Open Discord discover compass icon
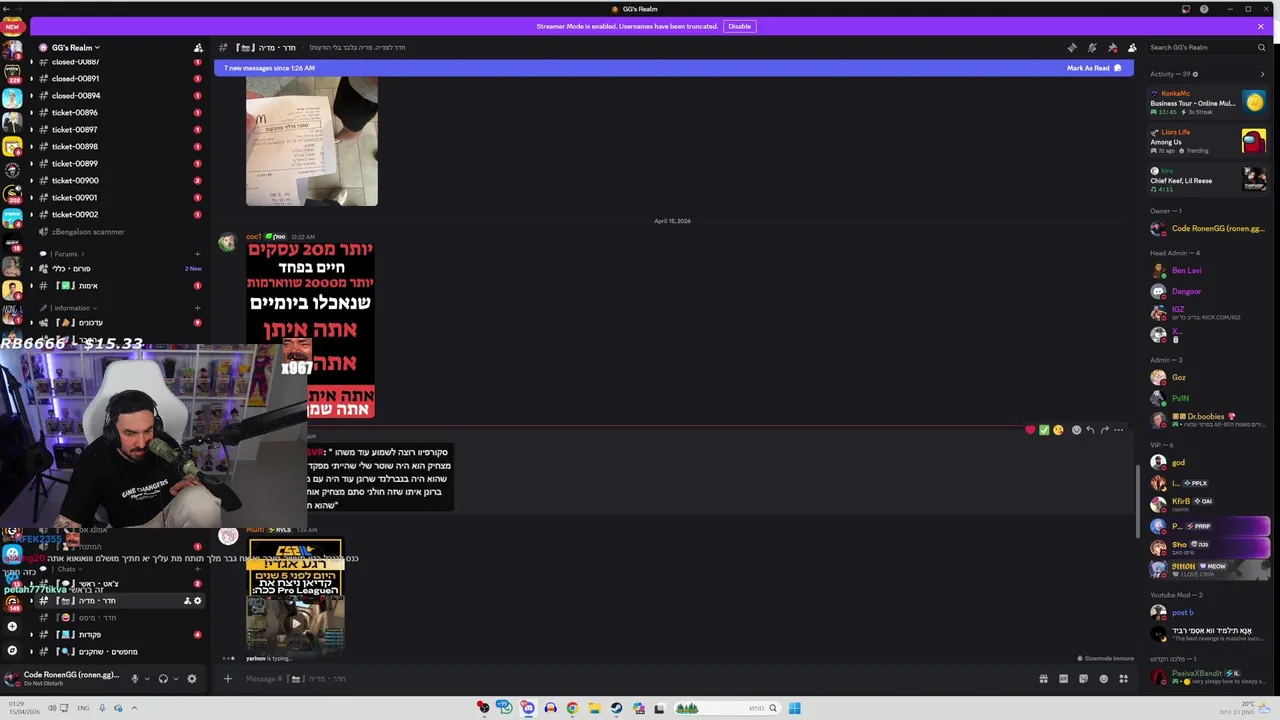 [12, 651]
